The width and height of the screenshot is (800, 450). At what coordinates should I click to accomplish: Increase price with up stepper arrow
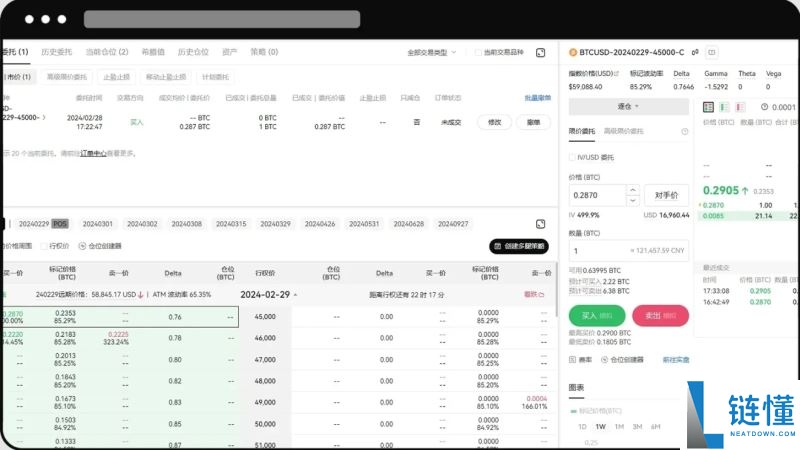(633, 190)
